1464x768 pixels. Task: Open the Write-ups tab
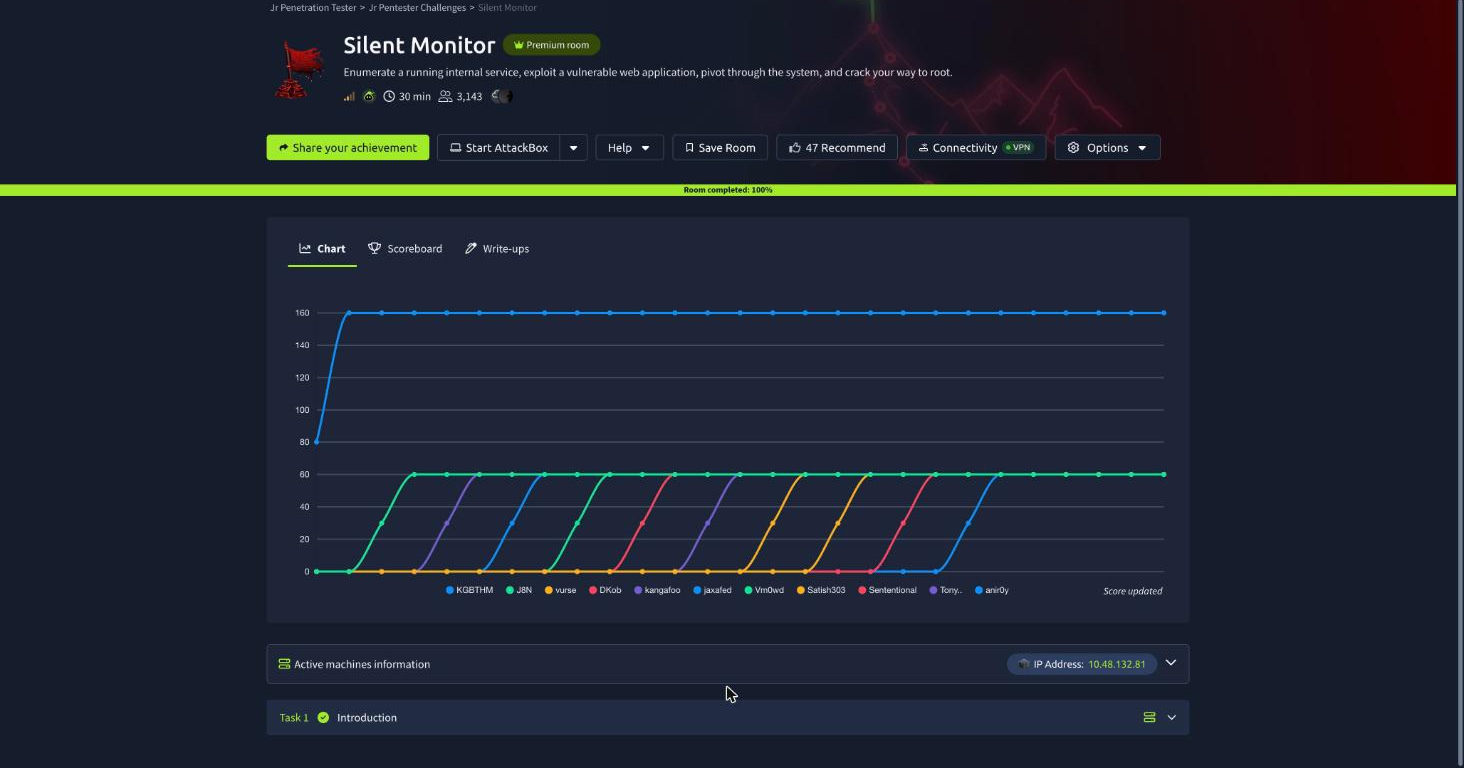(x=497, y=249)
